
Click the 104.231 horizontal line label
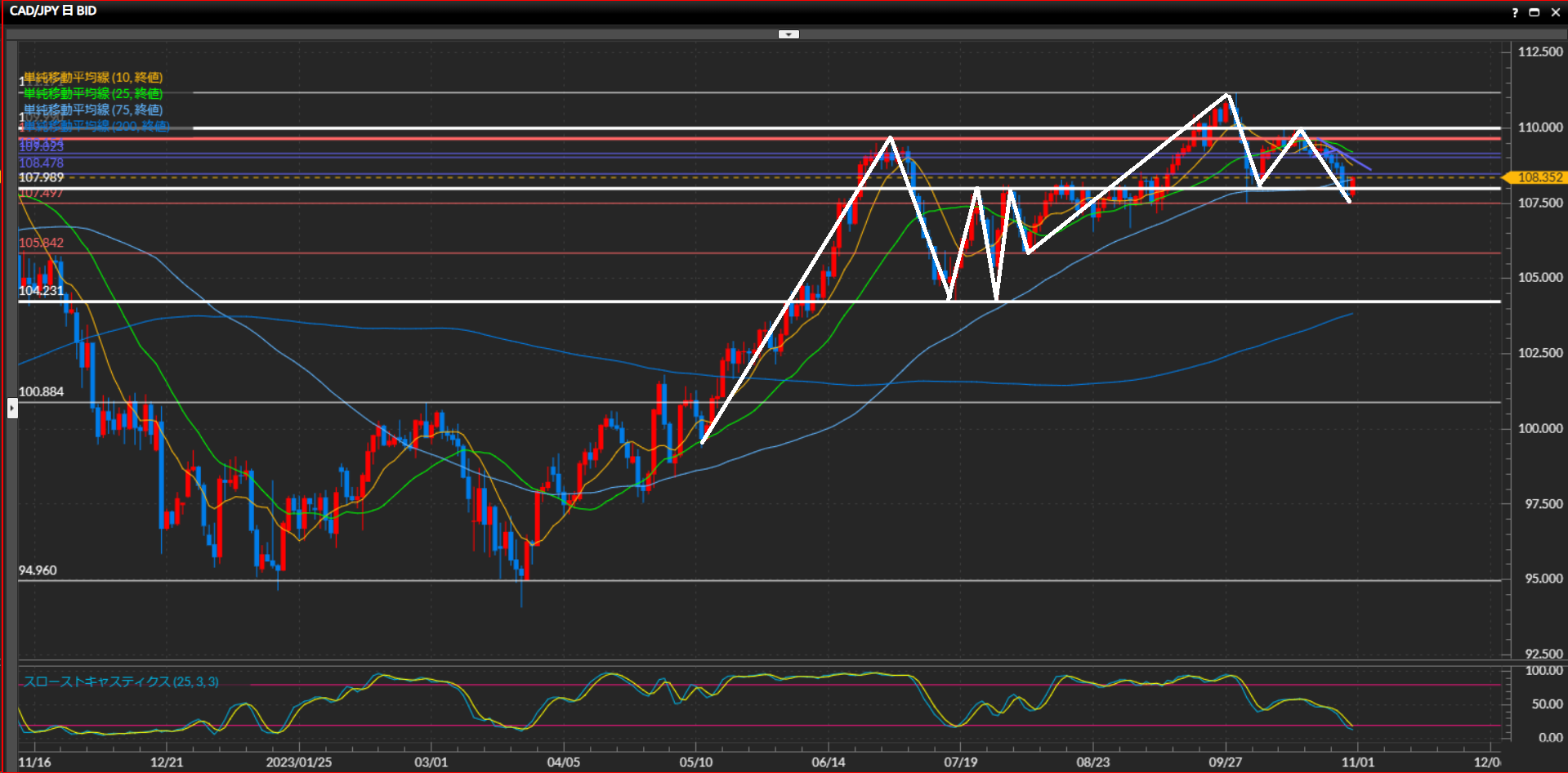(41, 291)
